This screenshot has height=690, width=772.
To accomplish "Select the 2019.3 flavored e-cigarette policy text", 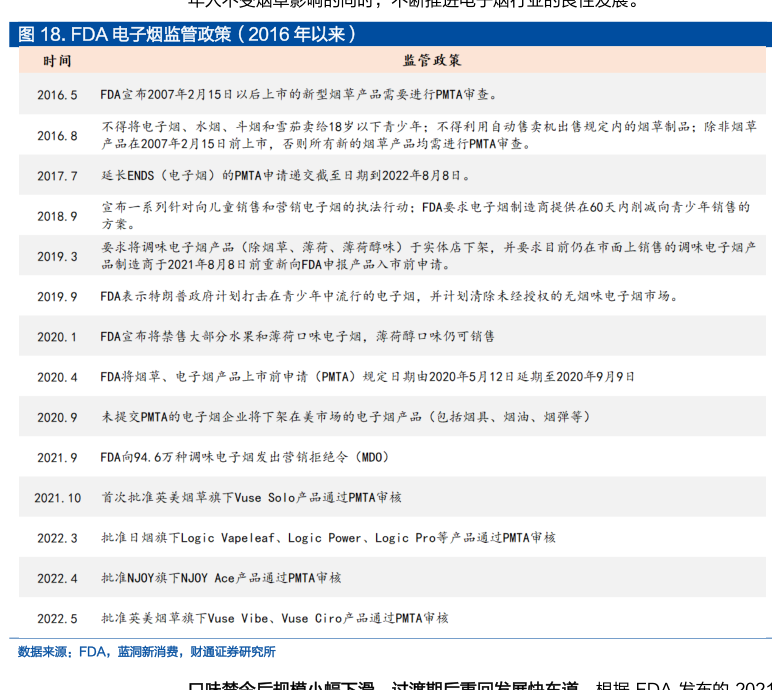I will click(428, 256).
